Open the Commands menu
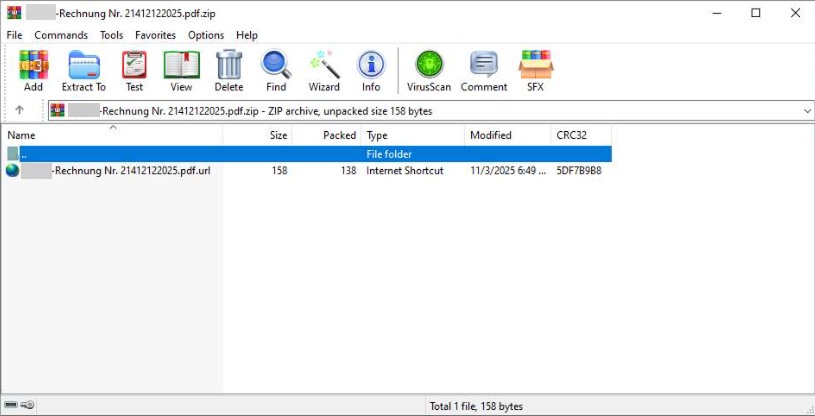 (x=61, y=35)
